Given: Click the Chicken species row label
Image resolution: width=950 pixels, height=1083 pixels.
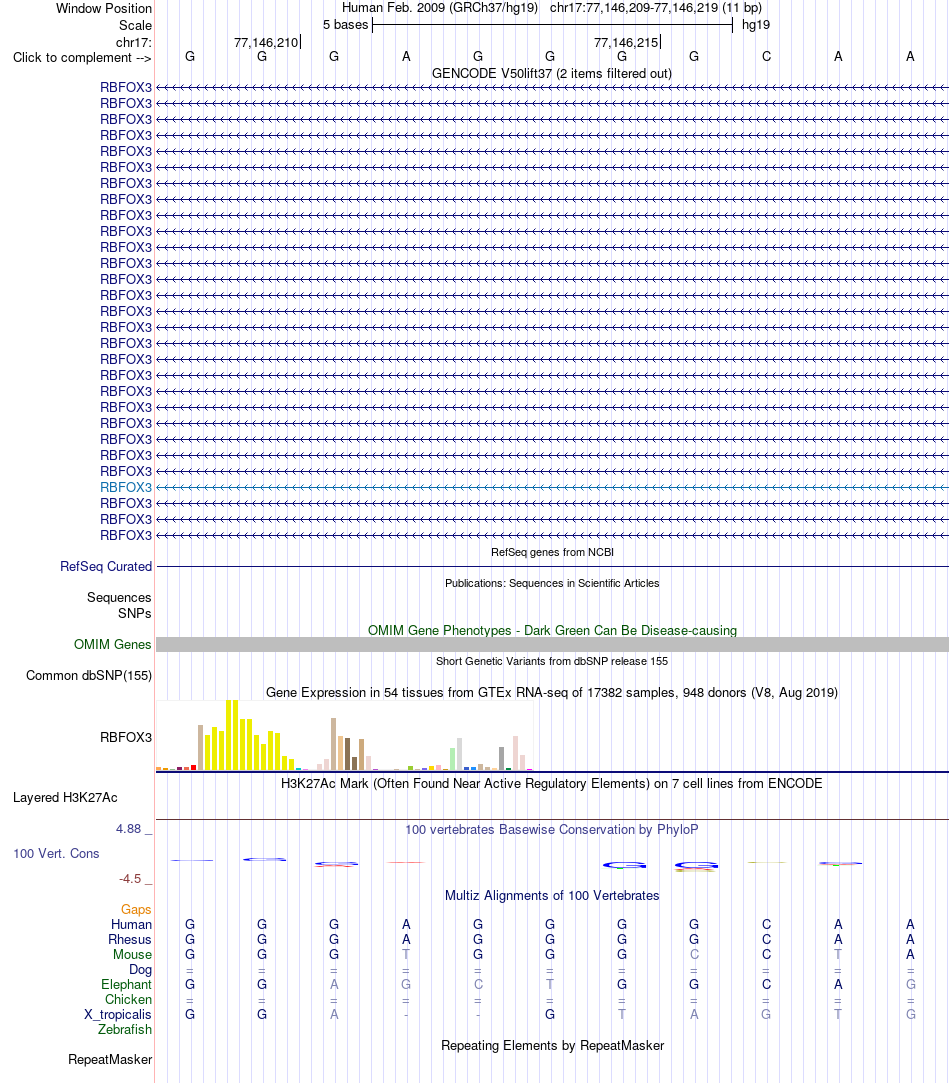Looking at the screenshot, I should (129, 999).
